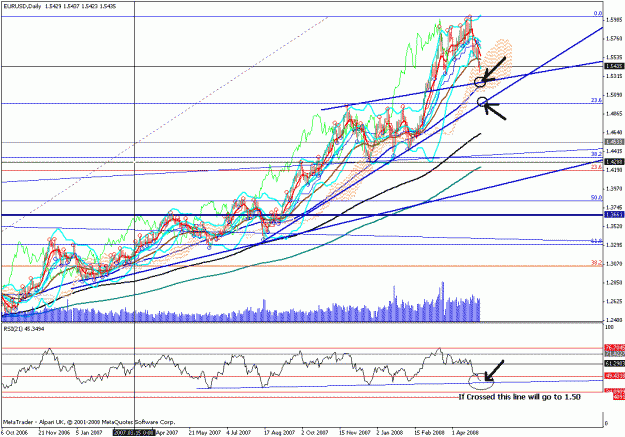Click the '15 Feb 2008' date label
This screenshot has height=437, width=625.
click(429, 433)
